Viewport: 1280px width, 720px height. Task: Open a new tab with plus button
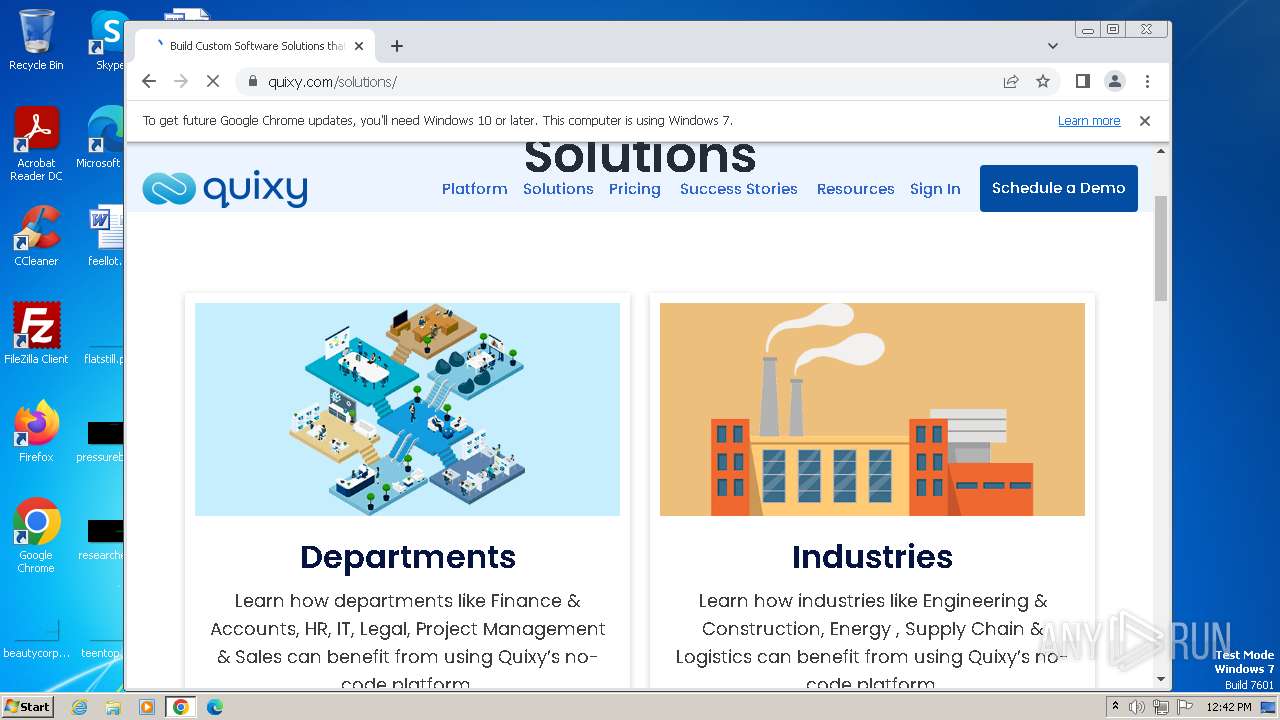(397, 46)
